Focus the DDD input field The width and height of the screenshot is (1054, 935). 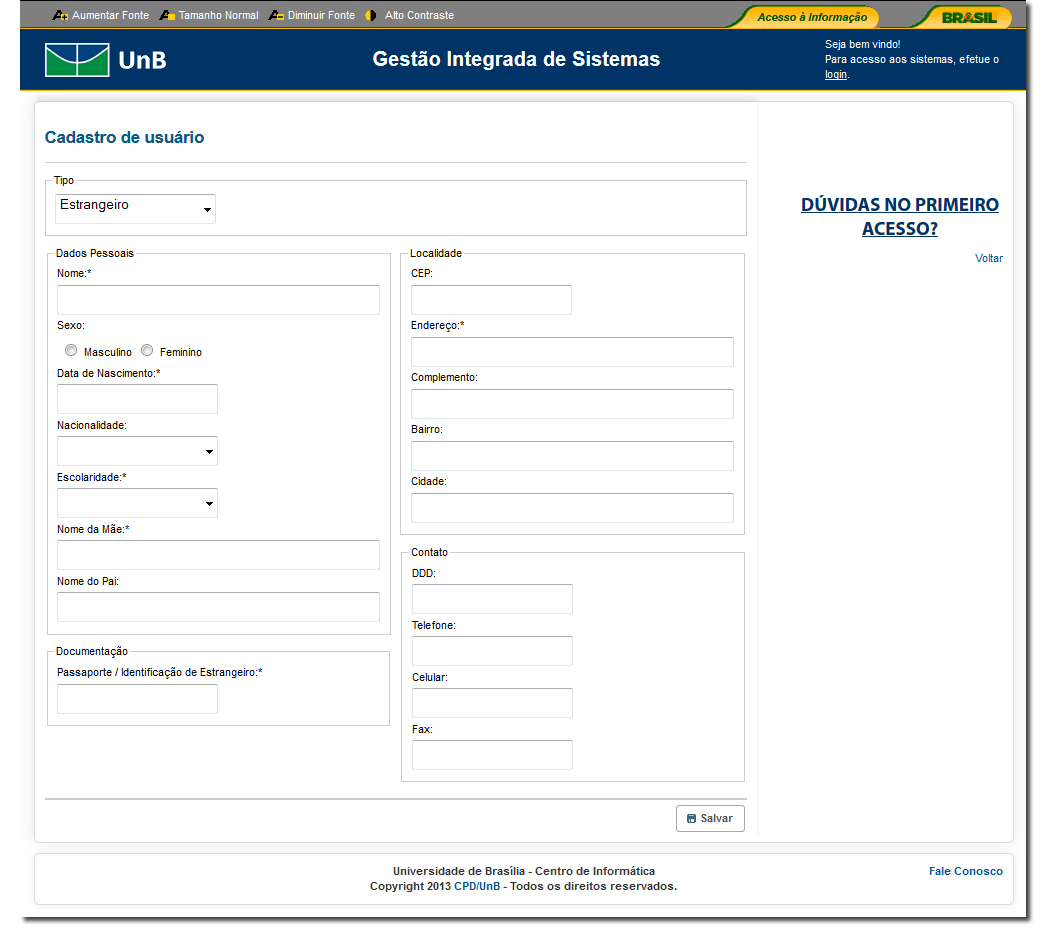(492, 599)
